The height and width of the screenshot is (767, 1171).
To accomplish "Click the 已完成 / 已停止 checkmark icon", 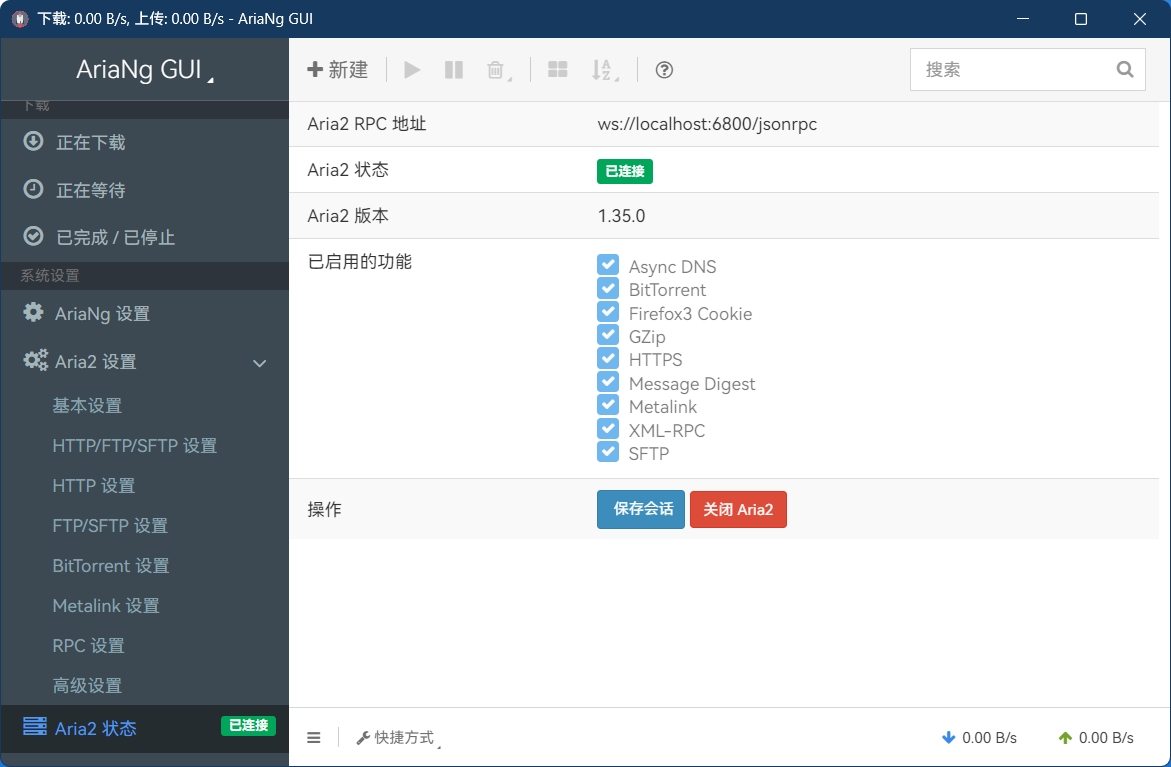I will click(33, 236).
